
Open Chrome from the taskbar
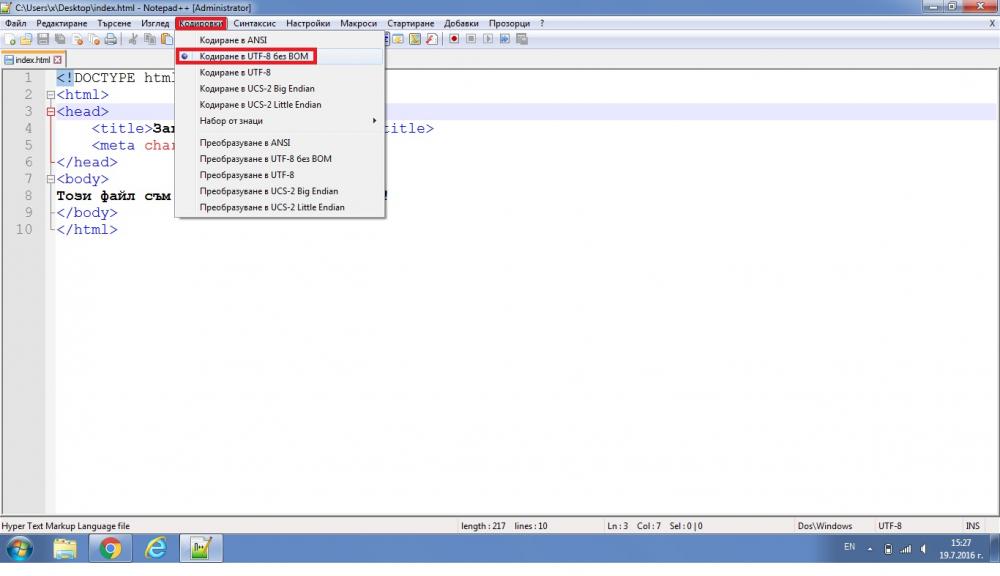[x=110, y=548]
